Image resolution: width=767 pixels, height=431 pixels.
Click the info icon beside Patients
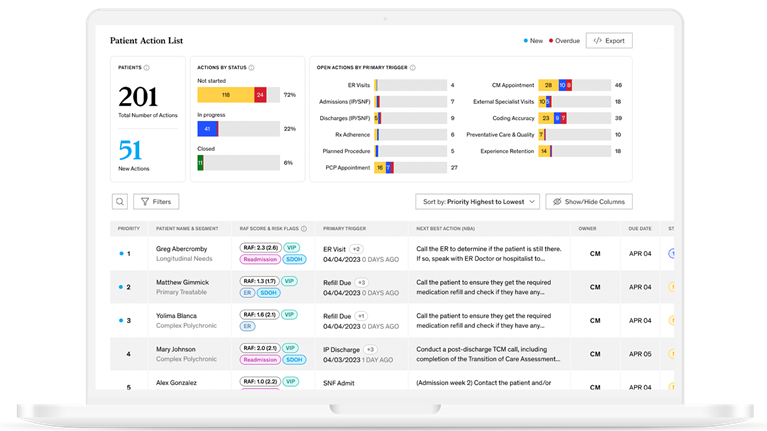147,68
